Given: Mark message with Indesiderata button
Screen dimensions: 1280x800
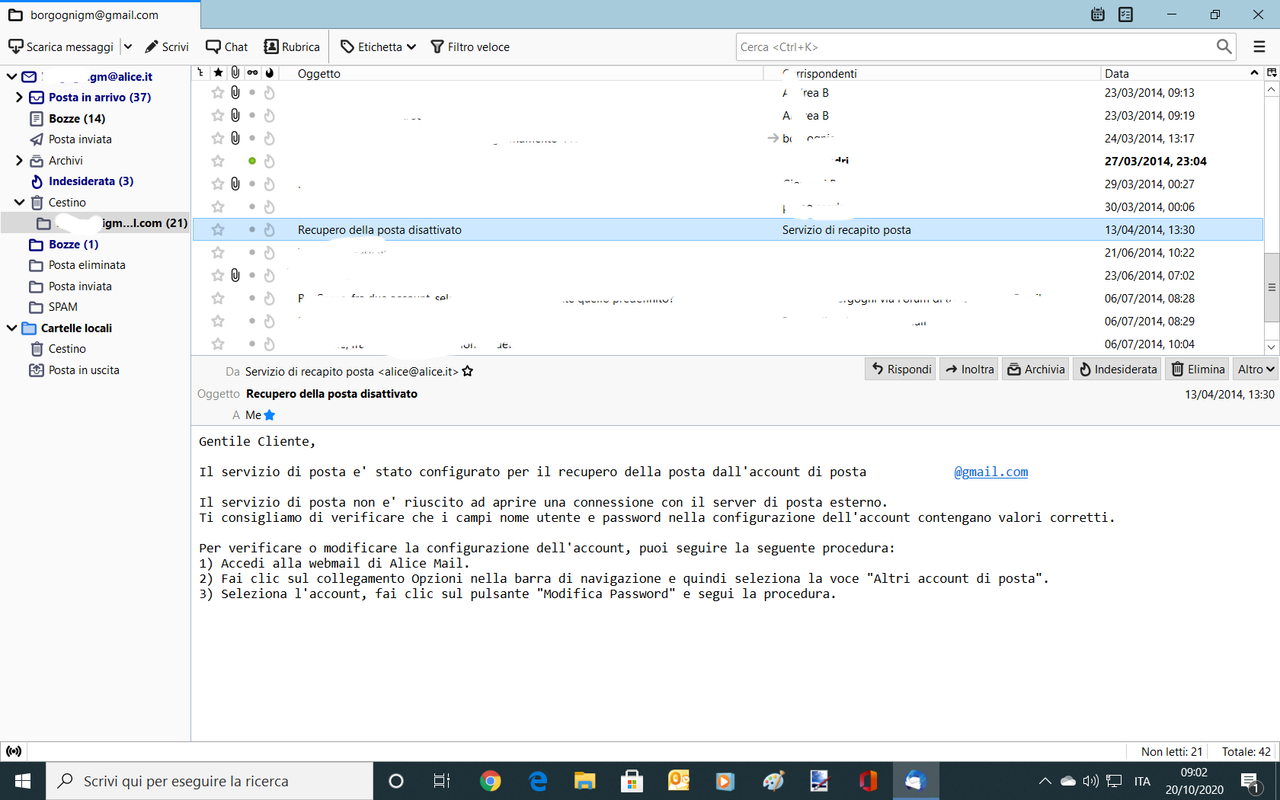Looking at the screenshot, I should pos(1117,369).
